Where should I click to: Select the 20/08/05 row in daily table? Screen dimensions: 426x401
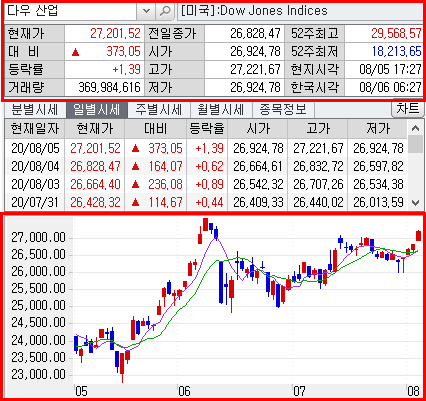[x=206, y=148]
